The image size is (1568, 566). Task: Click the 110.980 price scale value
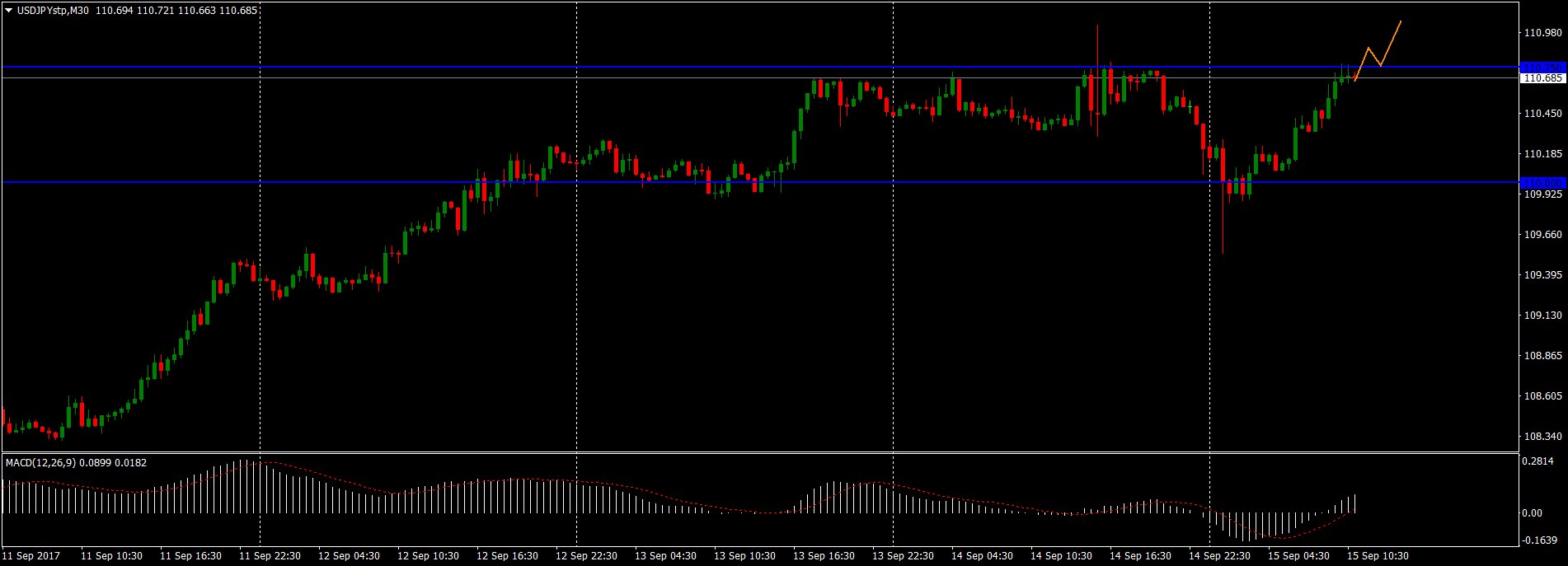tap(1543, 33)
